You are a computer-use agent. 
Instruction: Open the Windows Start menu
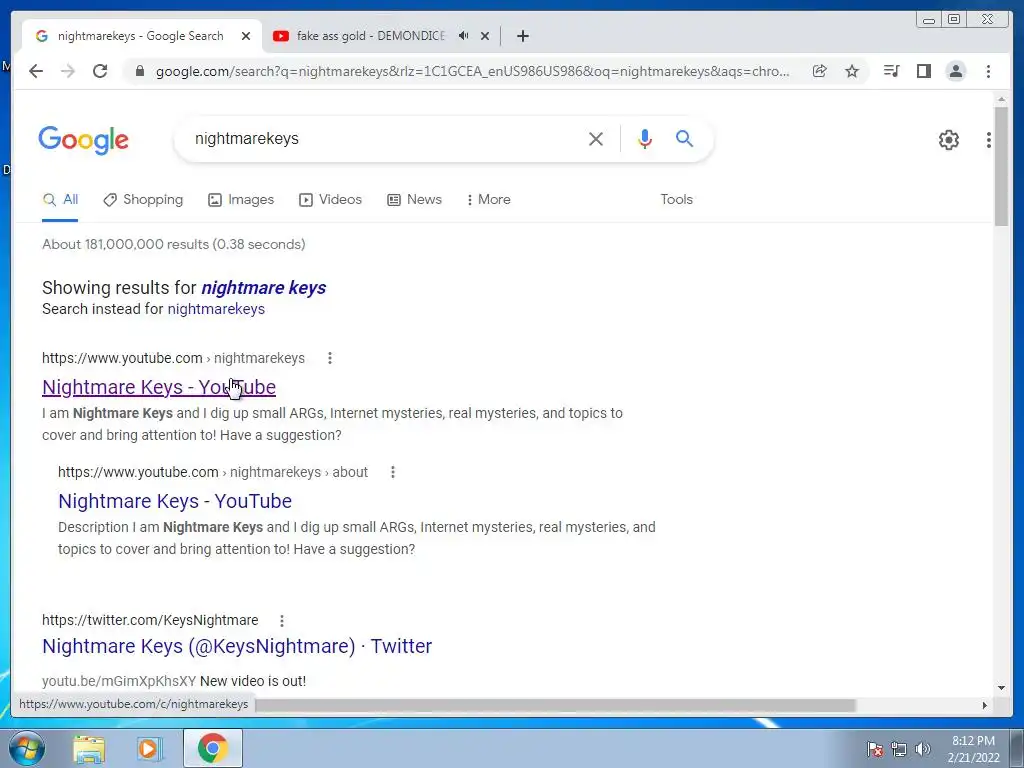[x=27, y=748]
